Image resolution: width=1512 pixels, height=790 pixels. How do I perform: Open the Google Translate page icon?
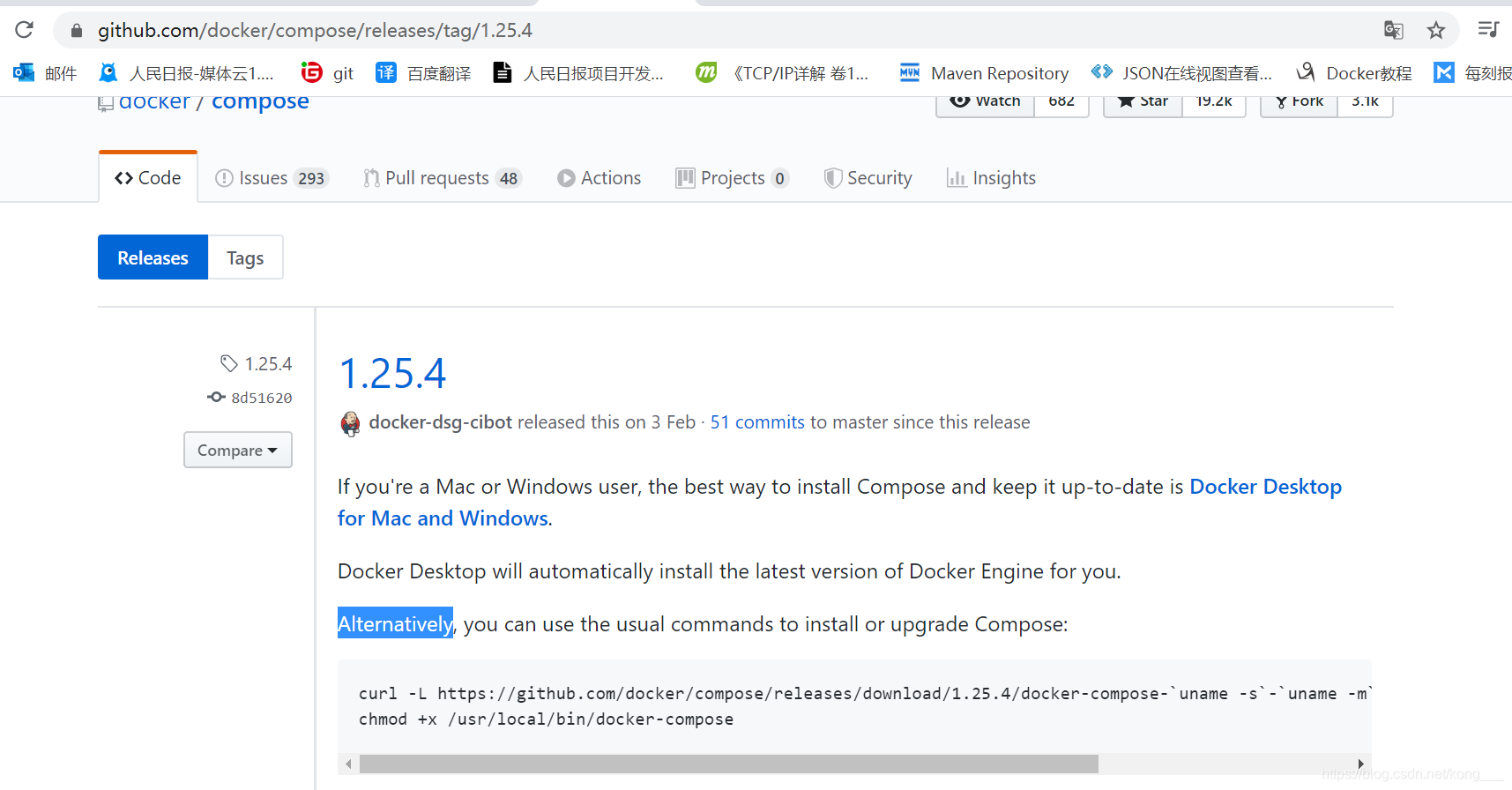point(1393,30)
